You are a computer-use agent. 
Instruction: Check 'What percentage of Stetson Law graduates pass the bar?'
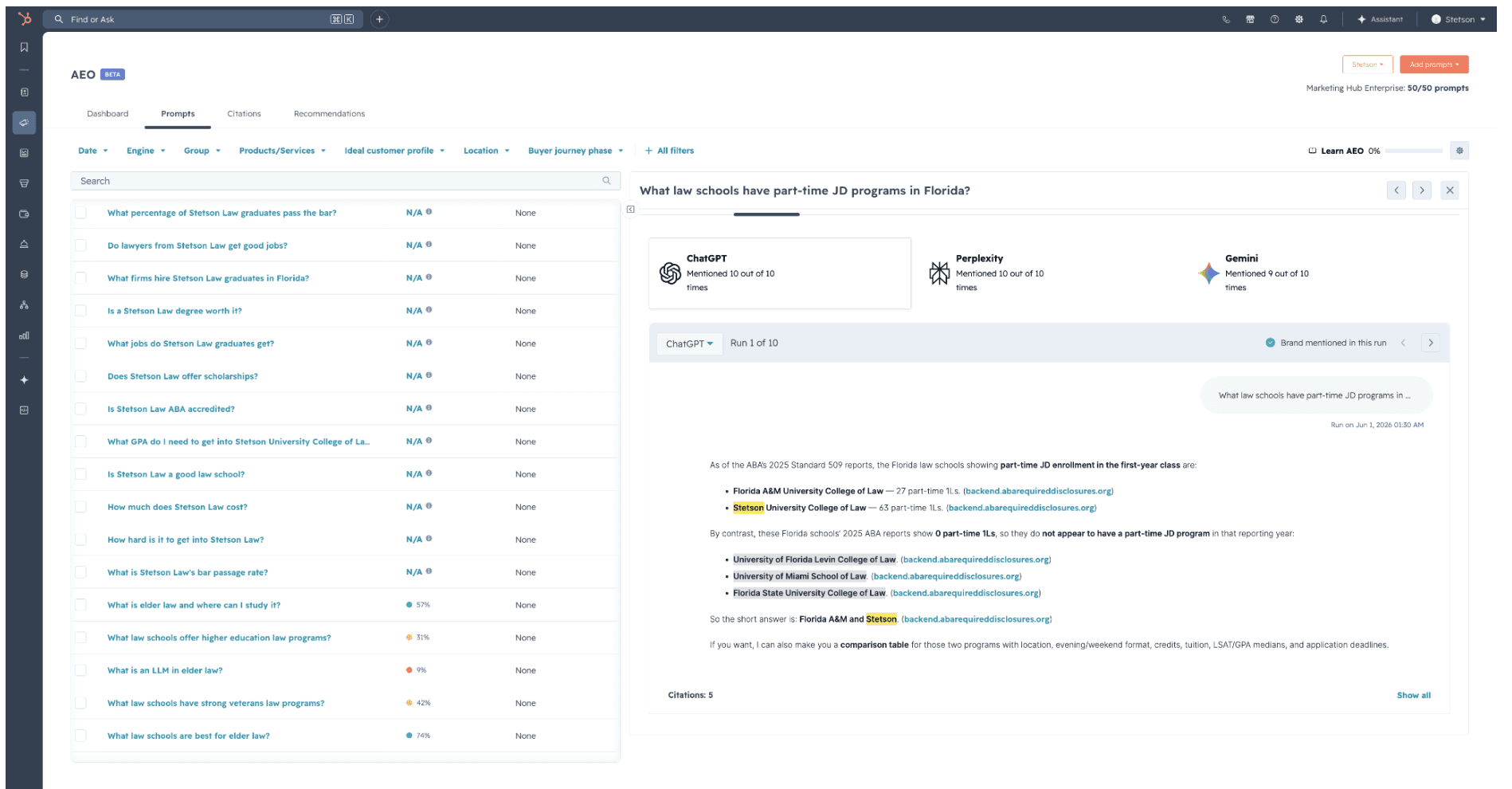(80, 213)
